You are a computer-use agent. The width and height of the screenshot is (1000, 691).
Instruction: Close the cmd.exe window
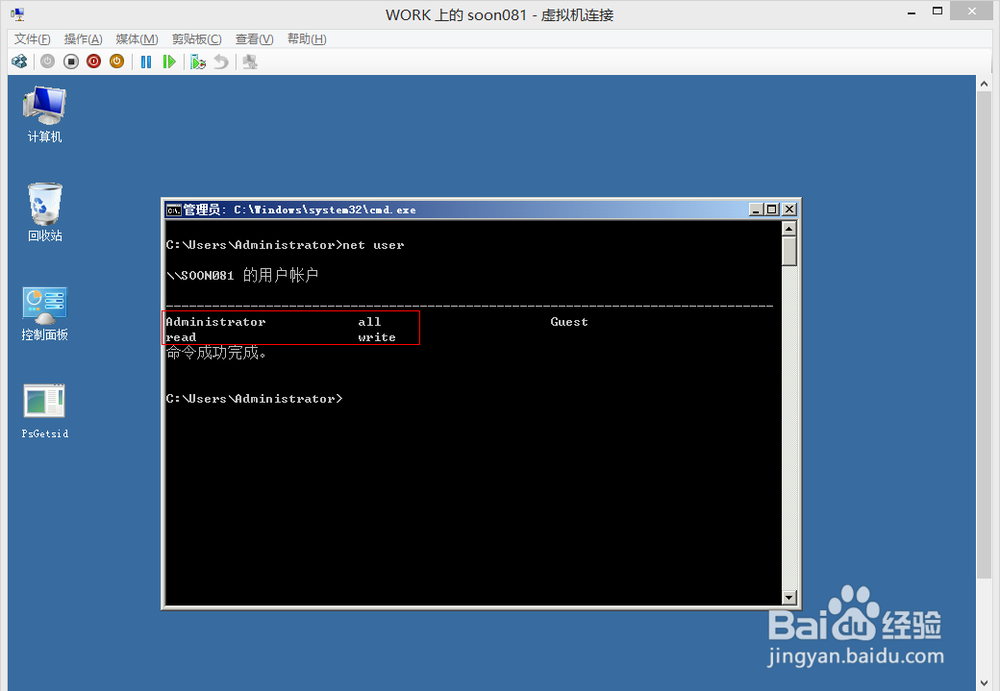coord(789,209)
